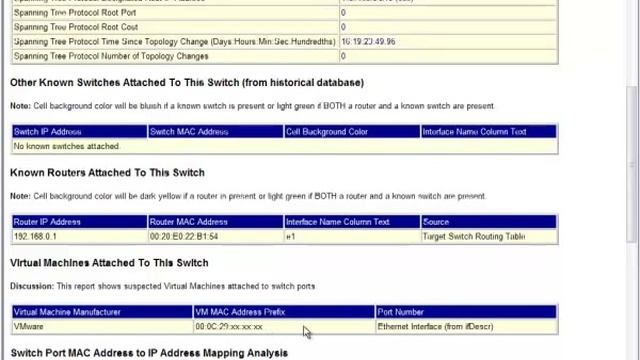Screen dimensions: 640x360
Task: Click the 'Ethernet Interface (from ifDescr)' cell
Action: pyautogui.click(x=466, y=327)
